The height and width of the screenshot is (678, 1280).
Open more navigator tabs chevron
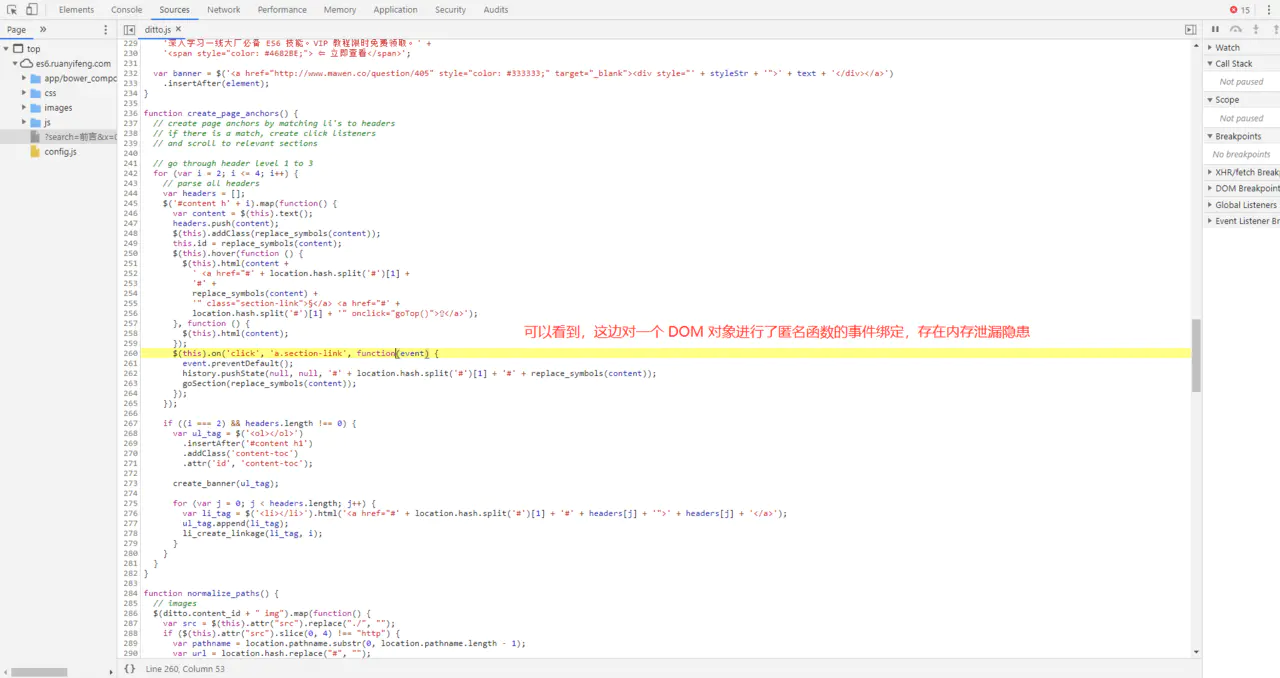pyautogui.click(x=43, y=30)
